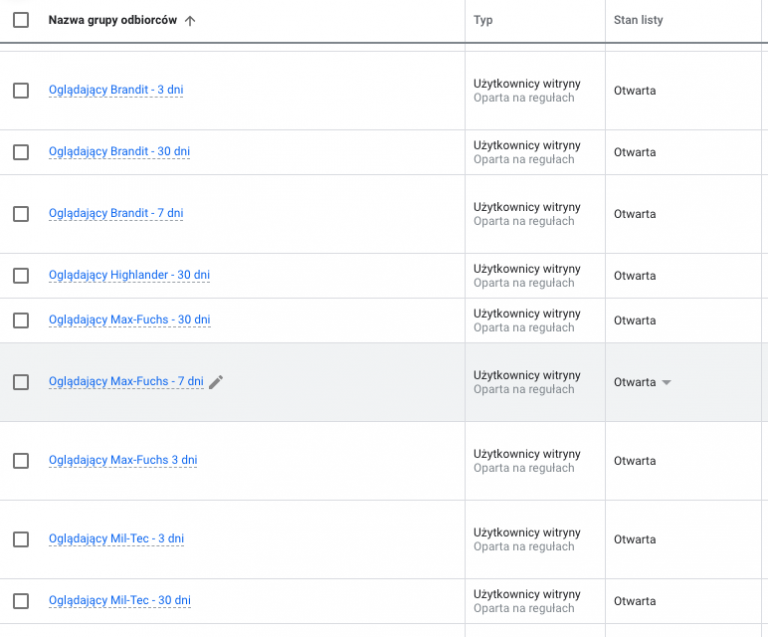Open Oglądający Max-Fuchs 3 dni audience

(x=123, y=460)
